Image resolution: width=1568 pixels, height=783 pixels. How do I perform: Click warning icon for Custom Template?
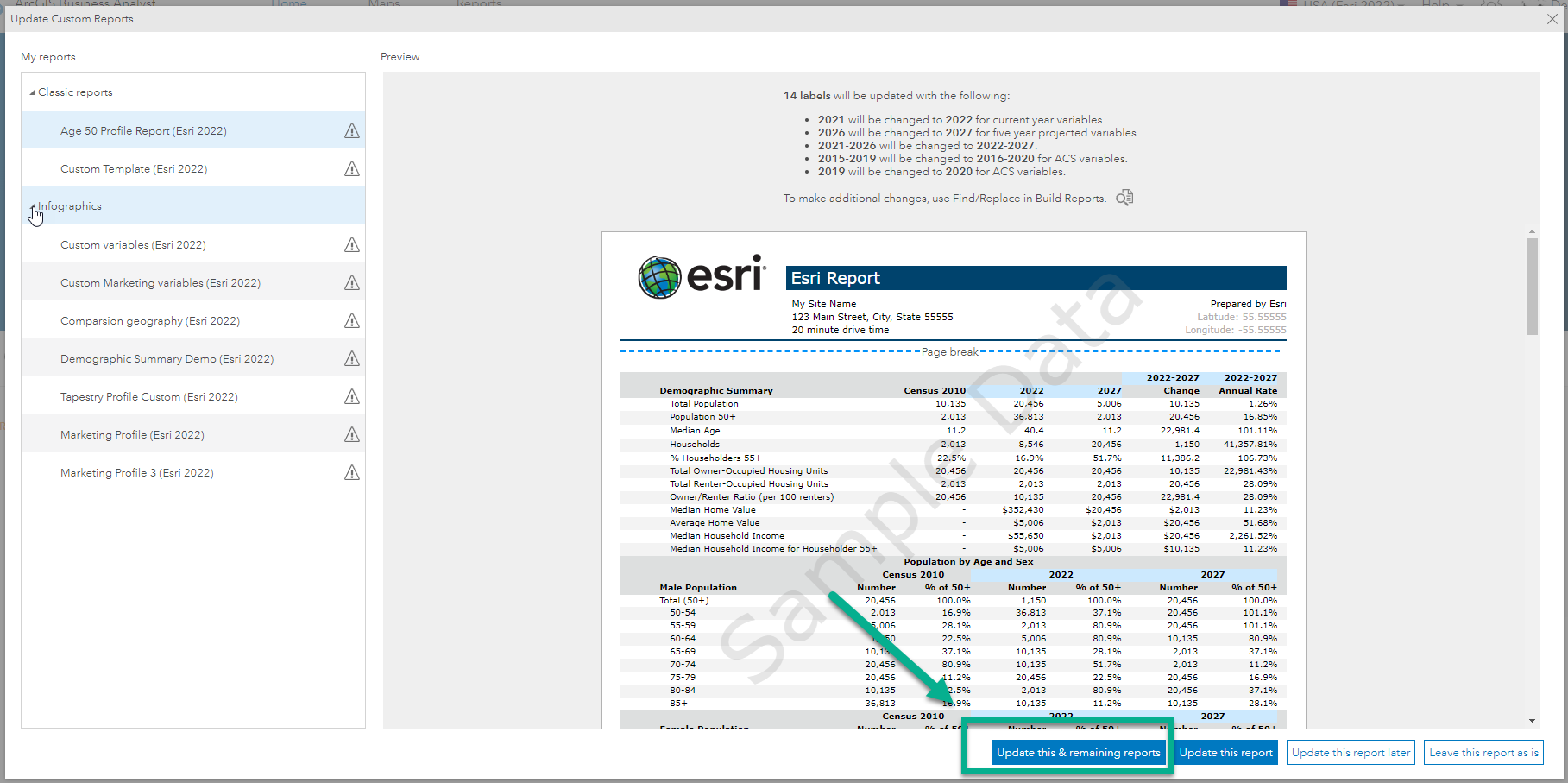pos(352,169)
